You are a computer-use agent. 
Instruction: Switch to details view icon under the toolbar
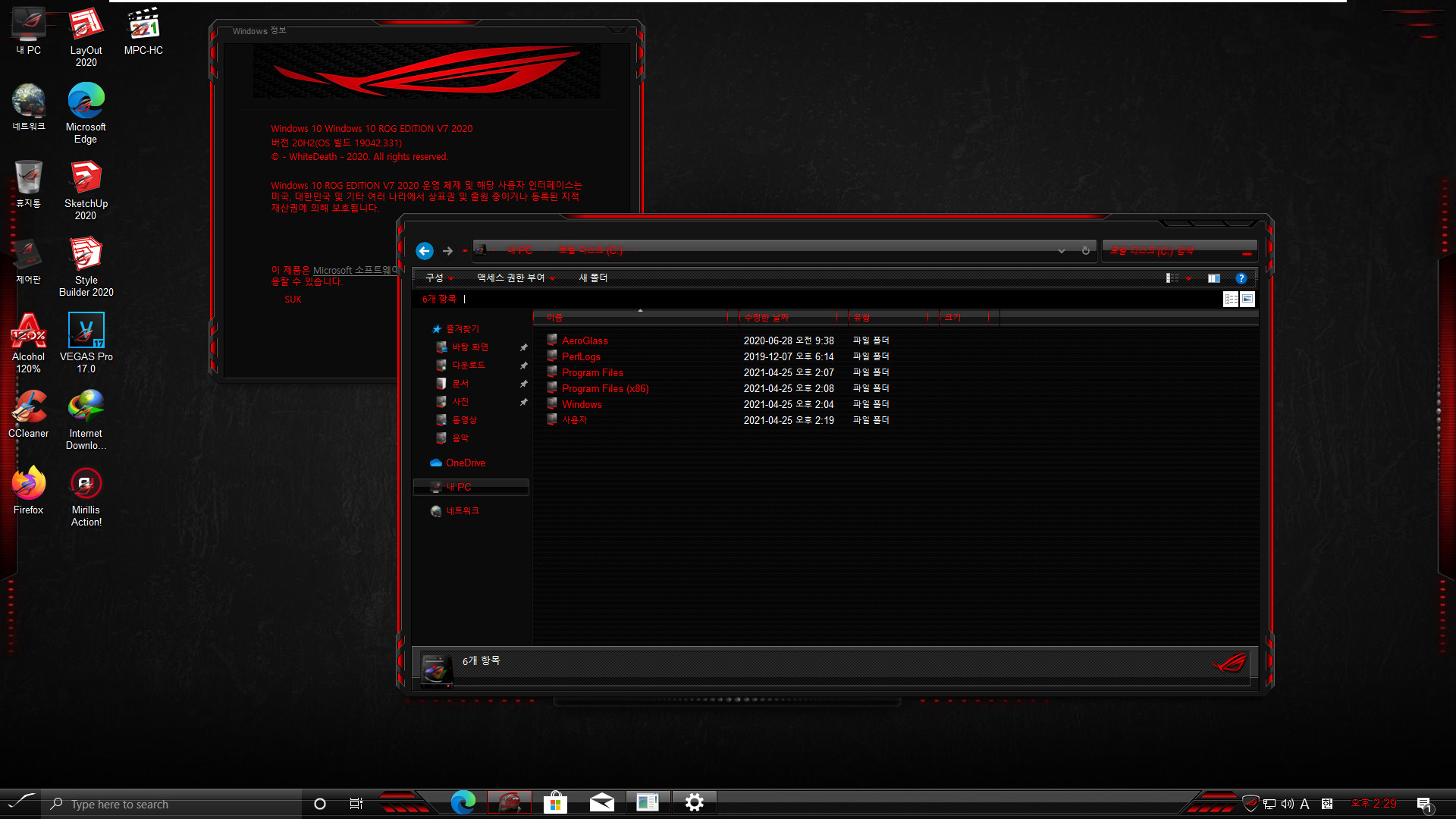[1231, 300]
